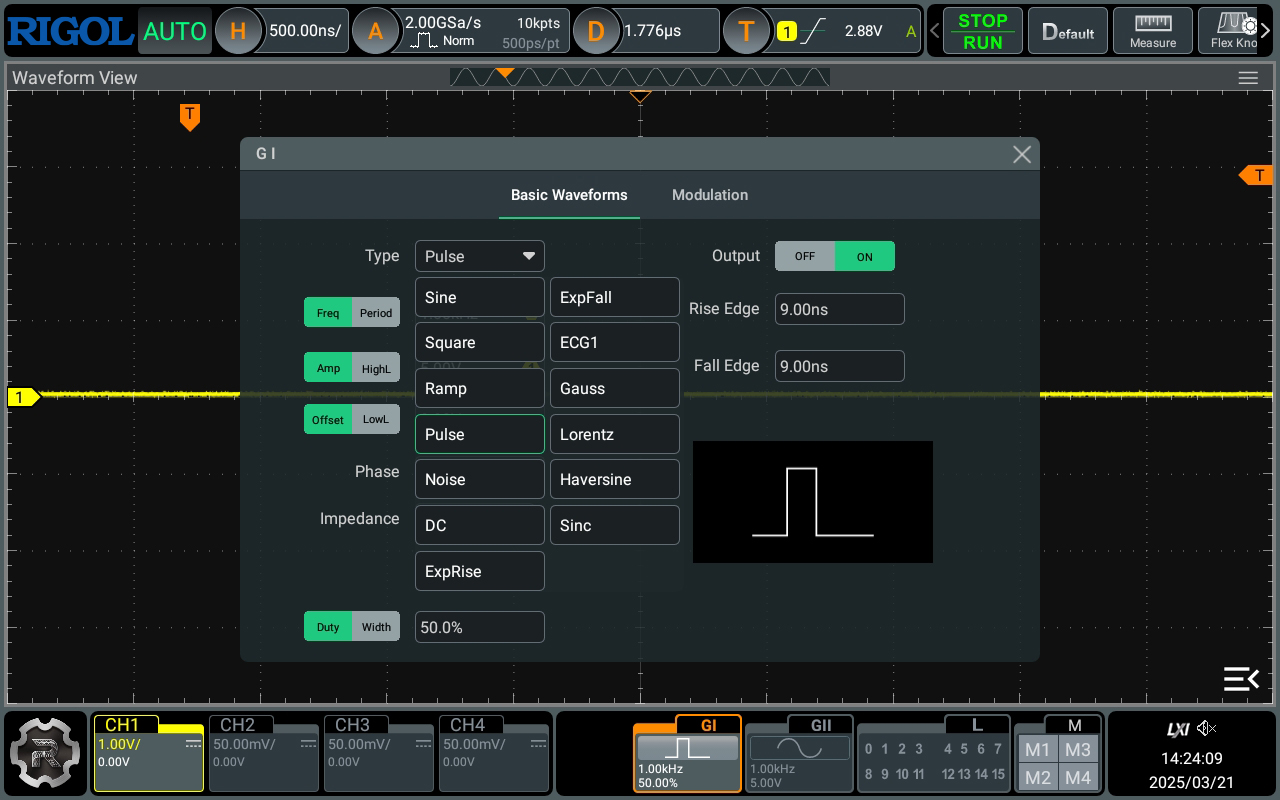
Task: Open the utility gear icon at bottom left
Action: tap(45, 753)
